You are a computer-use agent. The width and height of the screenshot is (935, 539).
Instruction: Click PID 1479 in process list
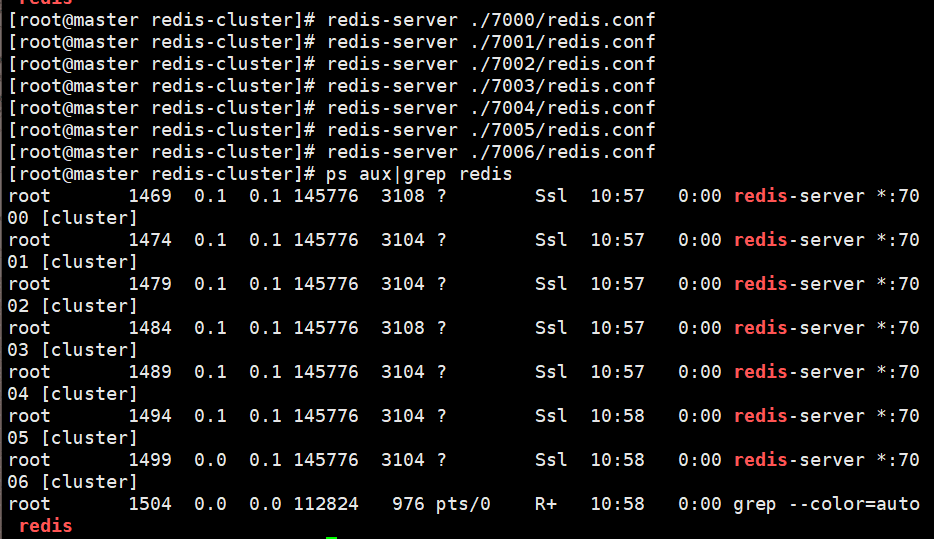tap(150, 284)
